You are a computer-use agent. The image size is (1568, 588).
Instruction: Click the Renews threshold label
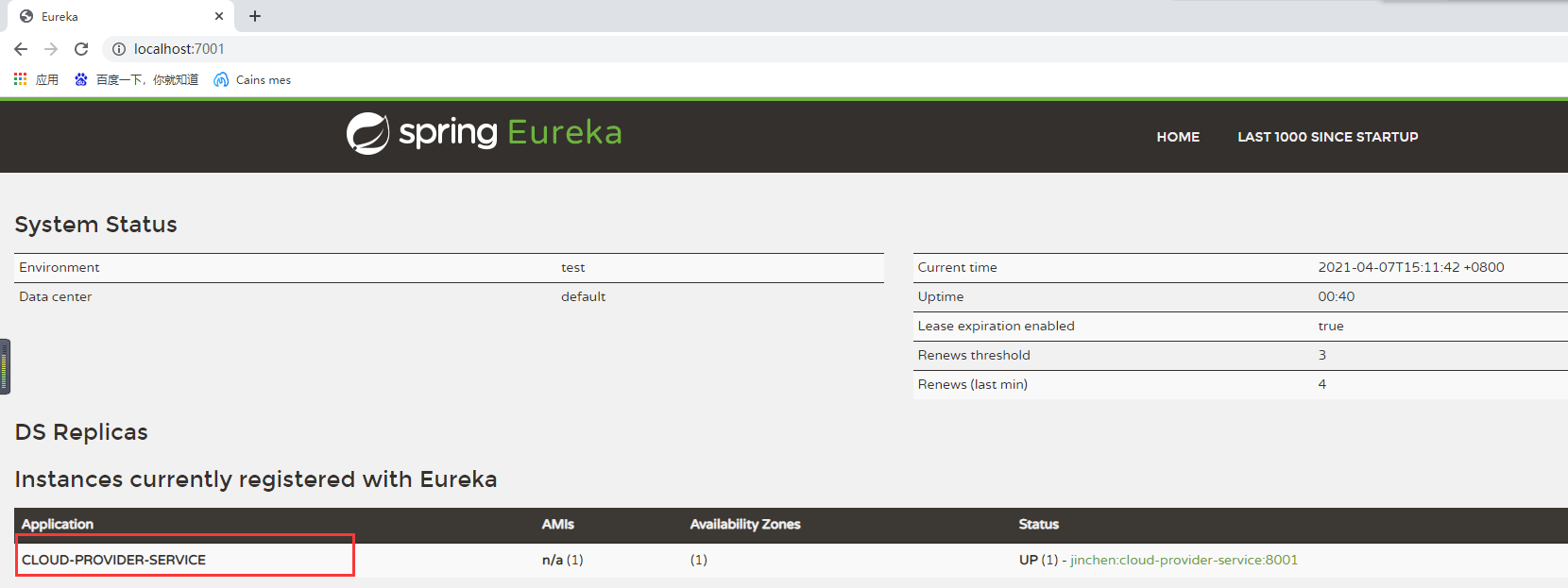click(x=974, y=355)
